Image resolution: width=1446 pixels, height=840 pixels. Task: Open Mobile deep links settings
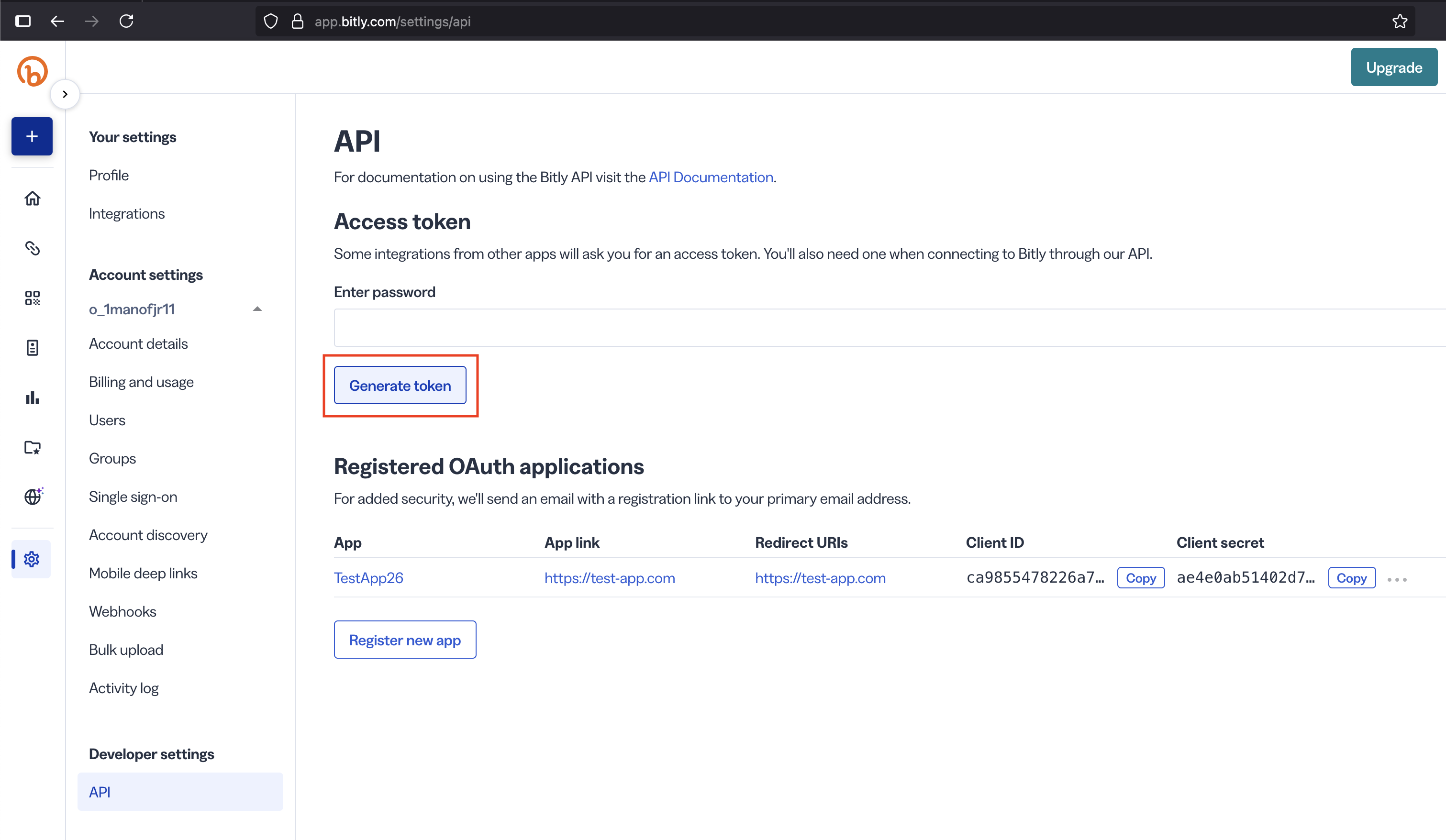[x=143, y=573]
